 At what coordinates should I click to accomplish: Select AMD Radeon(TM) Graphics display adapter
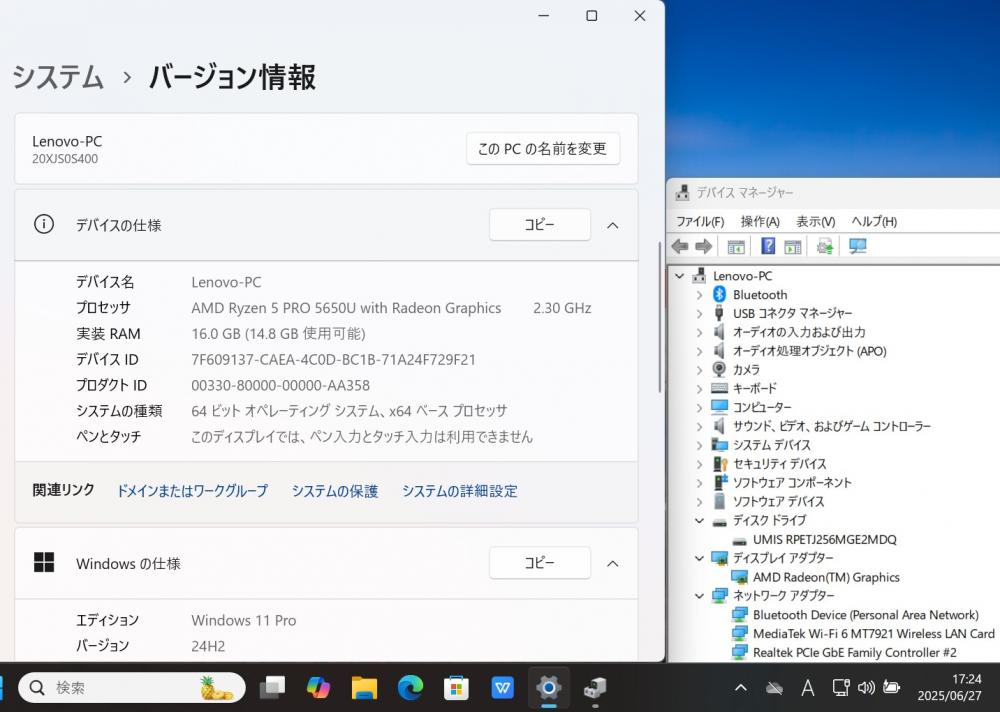(x=826, y=577)
